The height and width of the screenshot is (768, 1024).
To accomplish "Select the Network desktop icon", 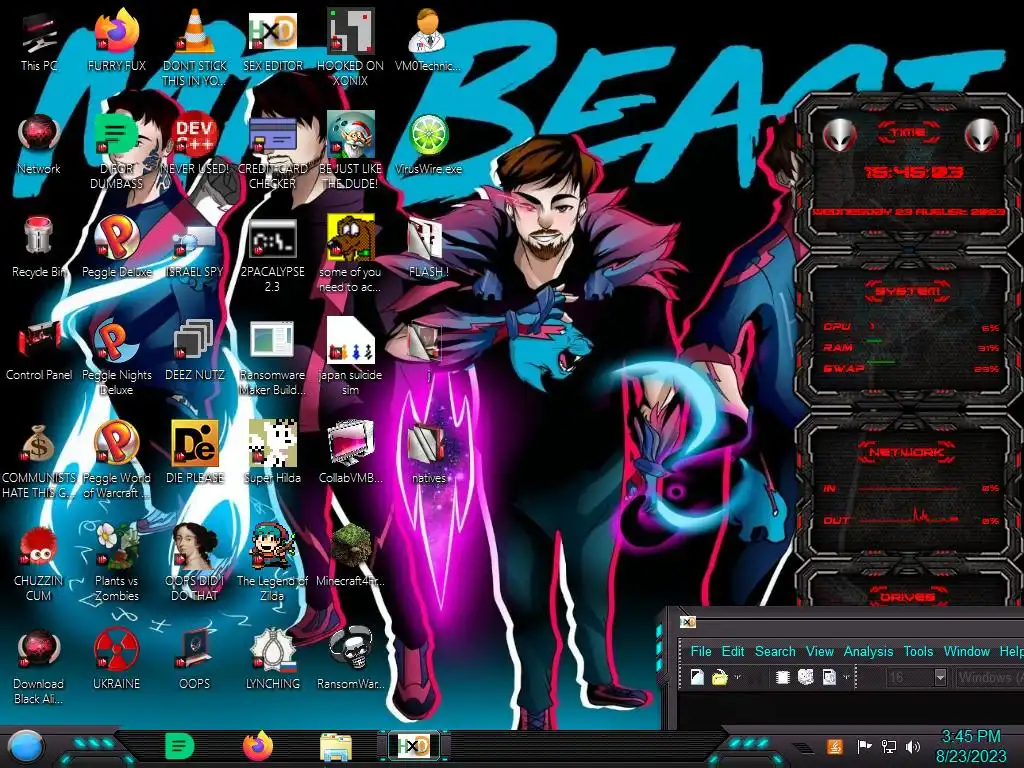I will click(39, 145).
